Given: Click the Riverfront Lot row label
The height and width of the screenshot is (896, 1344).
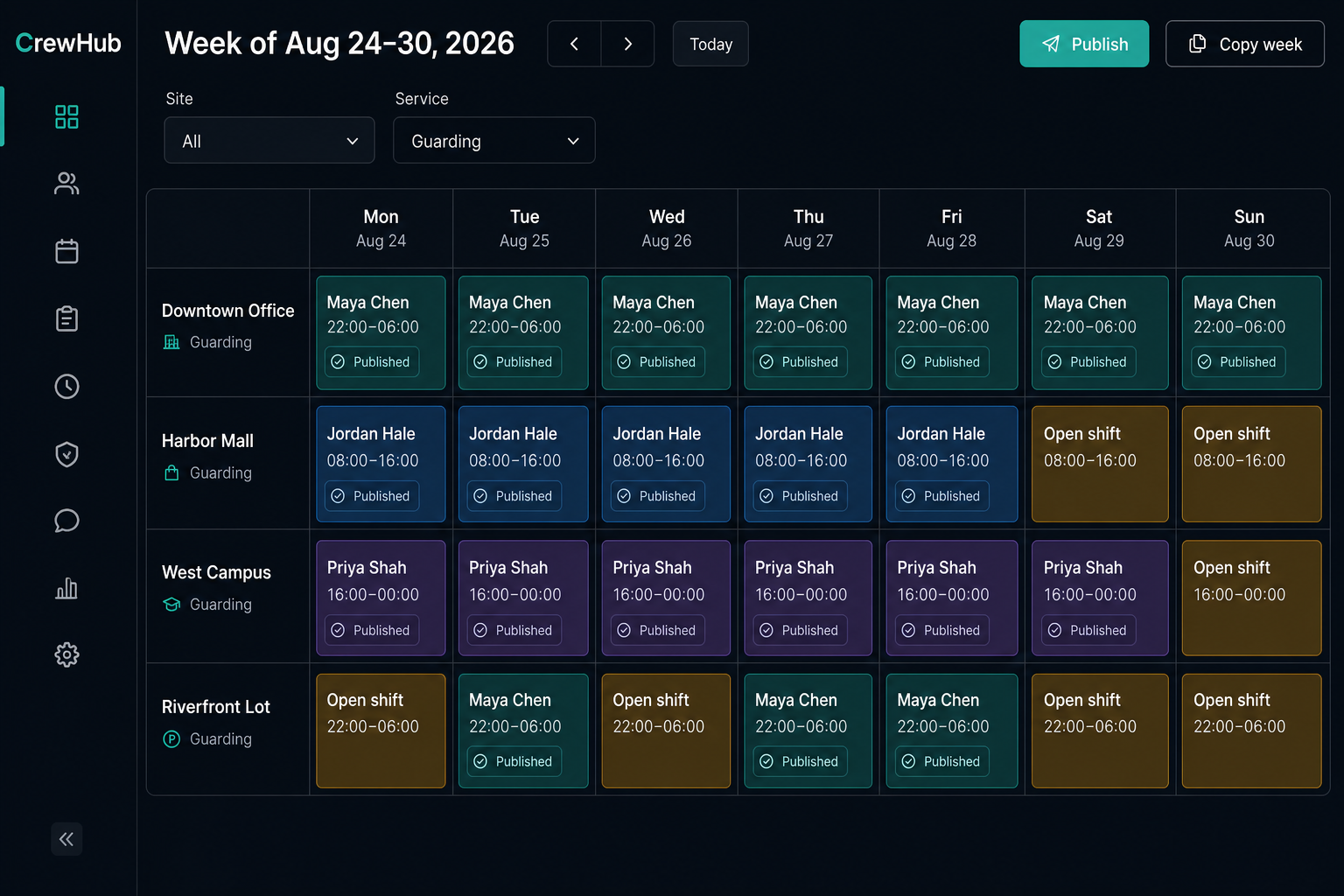Looking at the screenshot, I should (215, 706).
